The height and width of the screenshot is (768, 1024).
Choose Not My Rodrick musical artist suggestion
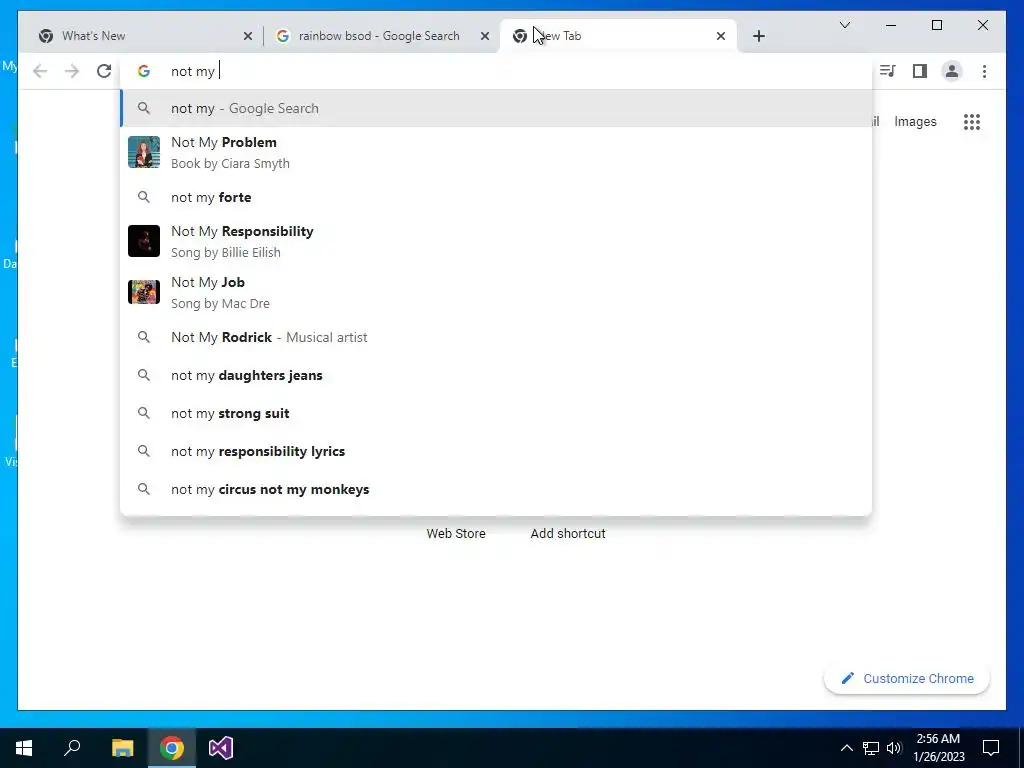coord(496,337)
